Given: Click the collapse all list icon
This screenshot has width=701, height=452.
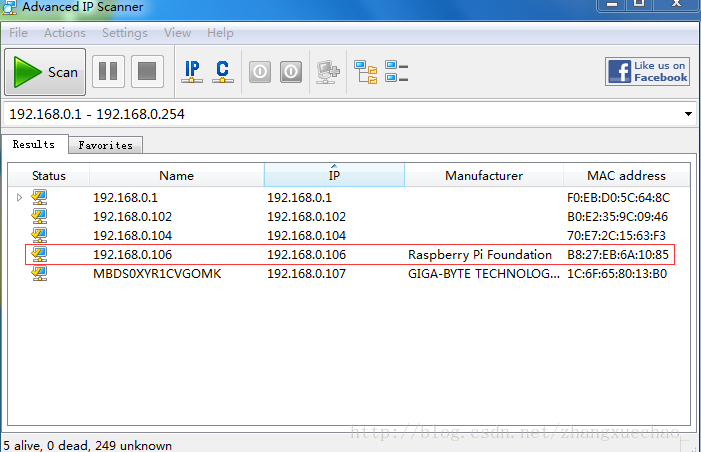Looking at the screenshot, I should (x=397, y=72).
